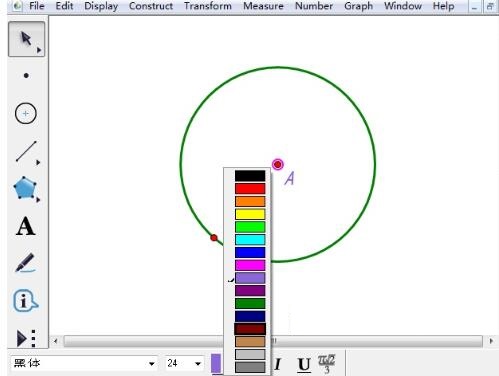Select the Compass circle tool
Image resolution: width=499 pixels, height=376 pixels.
tap(26, 113)
